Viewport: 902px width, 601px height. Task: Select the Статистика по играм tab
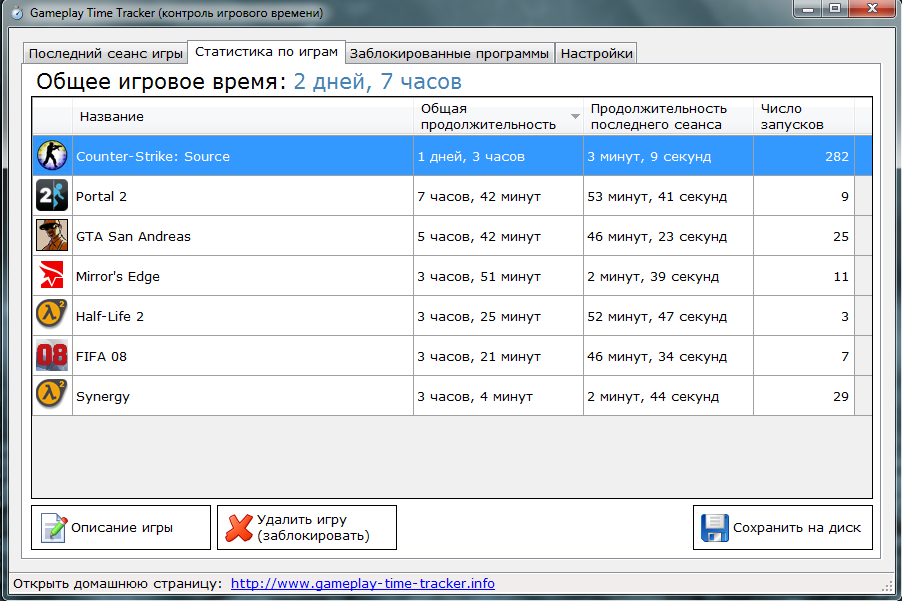pos(266,52)
